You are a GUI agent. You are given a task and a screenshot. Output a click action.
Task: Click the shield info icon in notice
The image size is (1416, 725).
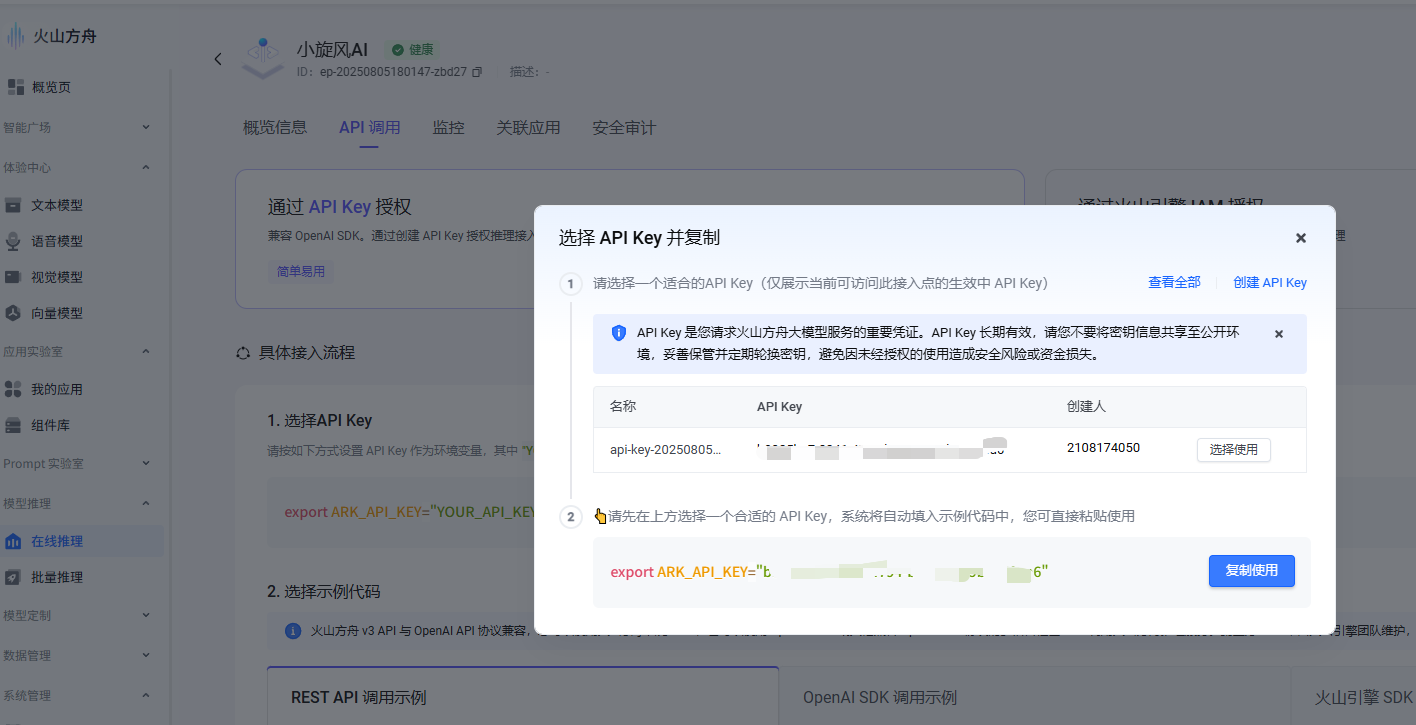coord(619,333)
